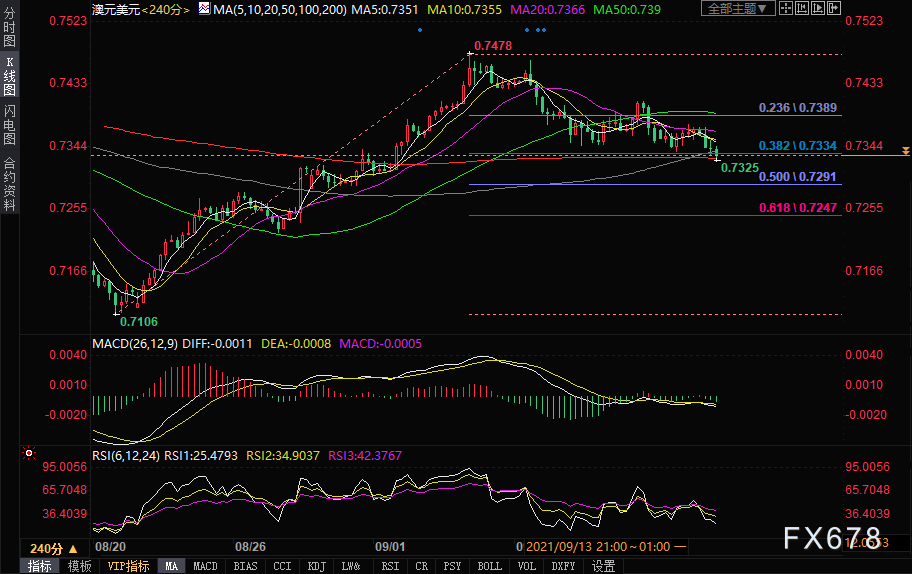The height and width of the screenshot is (574, 912).
Task: Enable the MACD indicator in bottom bar
Action: [205, 566]
